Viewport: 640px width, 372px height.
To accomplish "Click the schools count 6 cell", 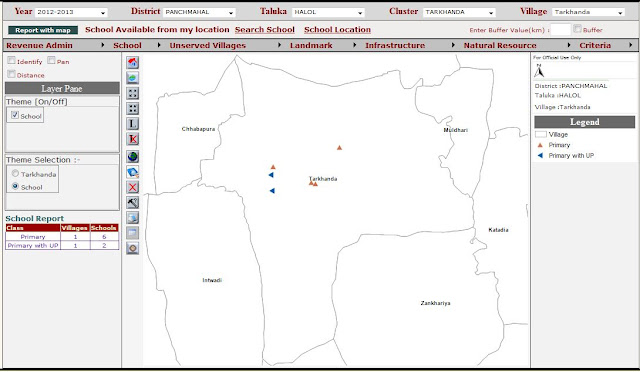I will click(104, 236).
